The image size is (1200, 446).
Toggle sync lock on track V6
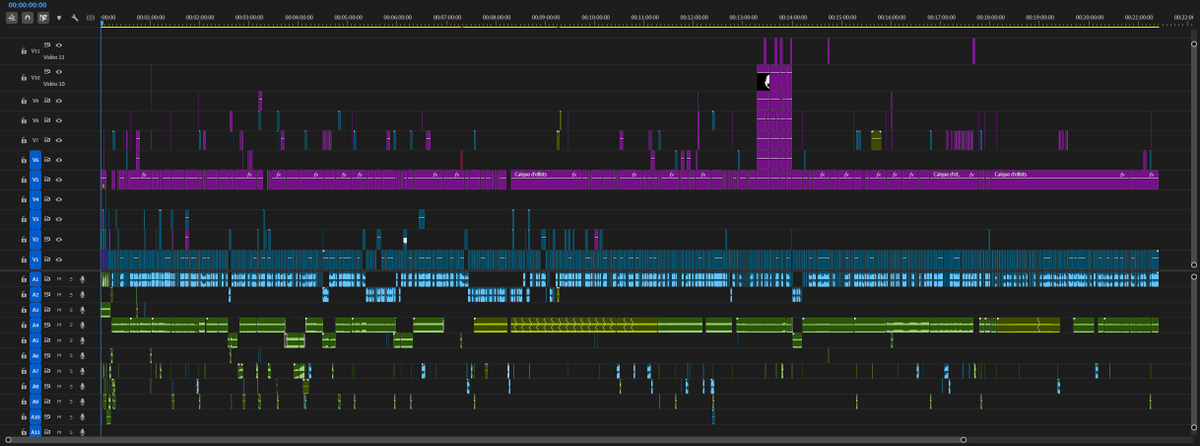pos(47,160)
